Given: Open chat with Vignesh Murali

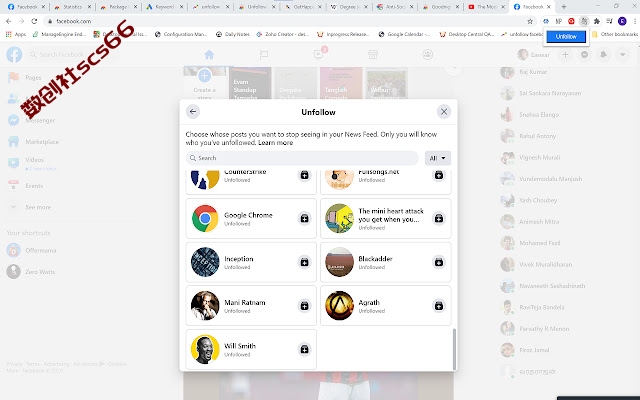Looking at the screenshot, I should click(x=539, y=157).
